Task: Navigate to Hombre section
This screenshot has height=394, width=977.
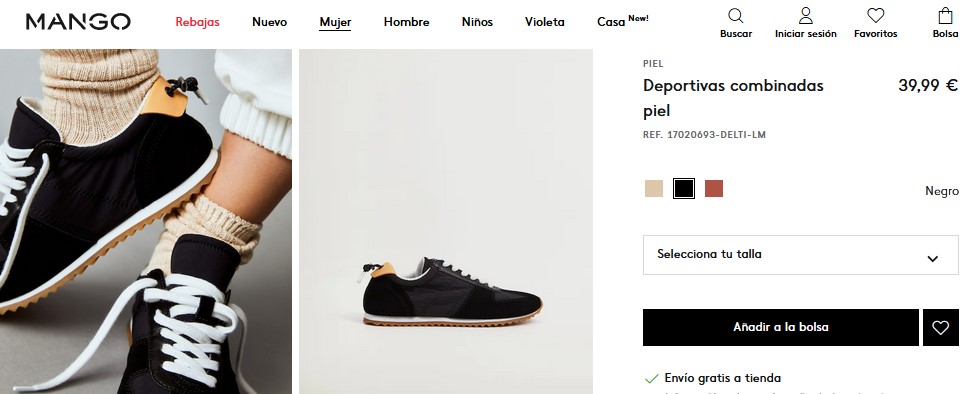Action: (406, 22)
